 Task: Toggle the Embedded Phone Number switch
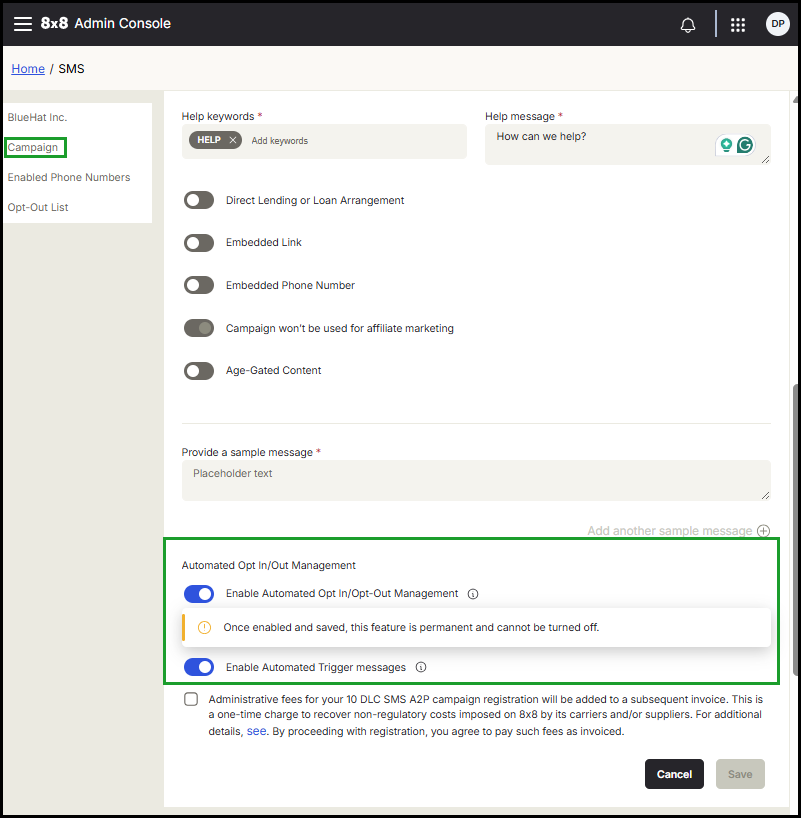[x=199, y=285]
